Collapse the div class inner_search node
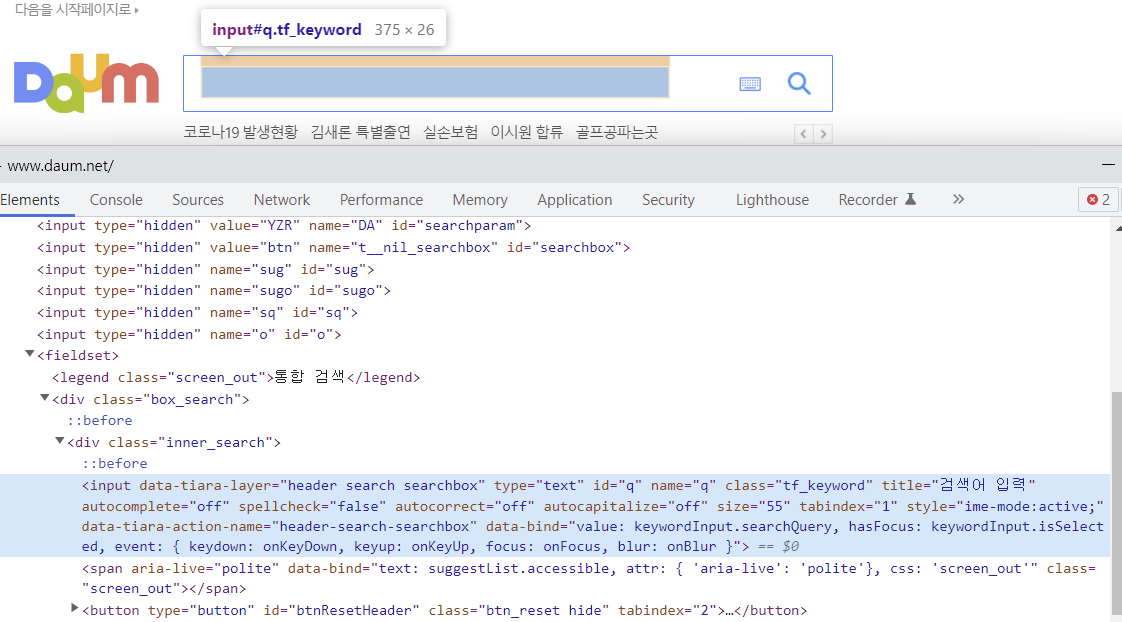Viewport: 1122px width, 622px height. (59, 441)
